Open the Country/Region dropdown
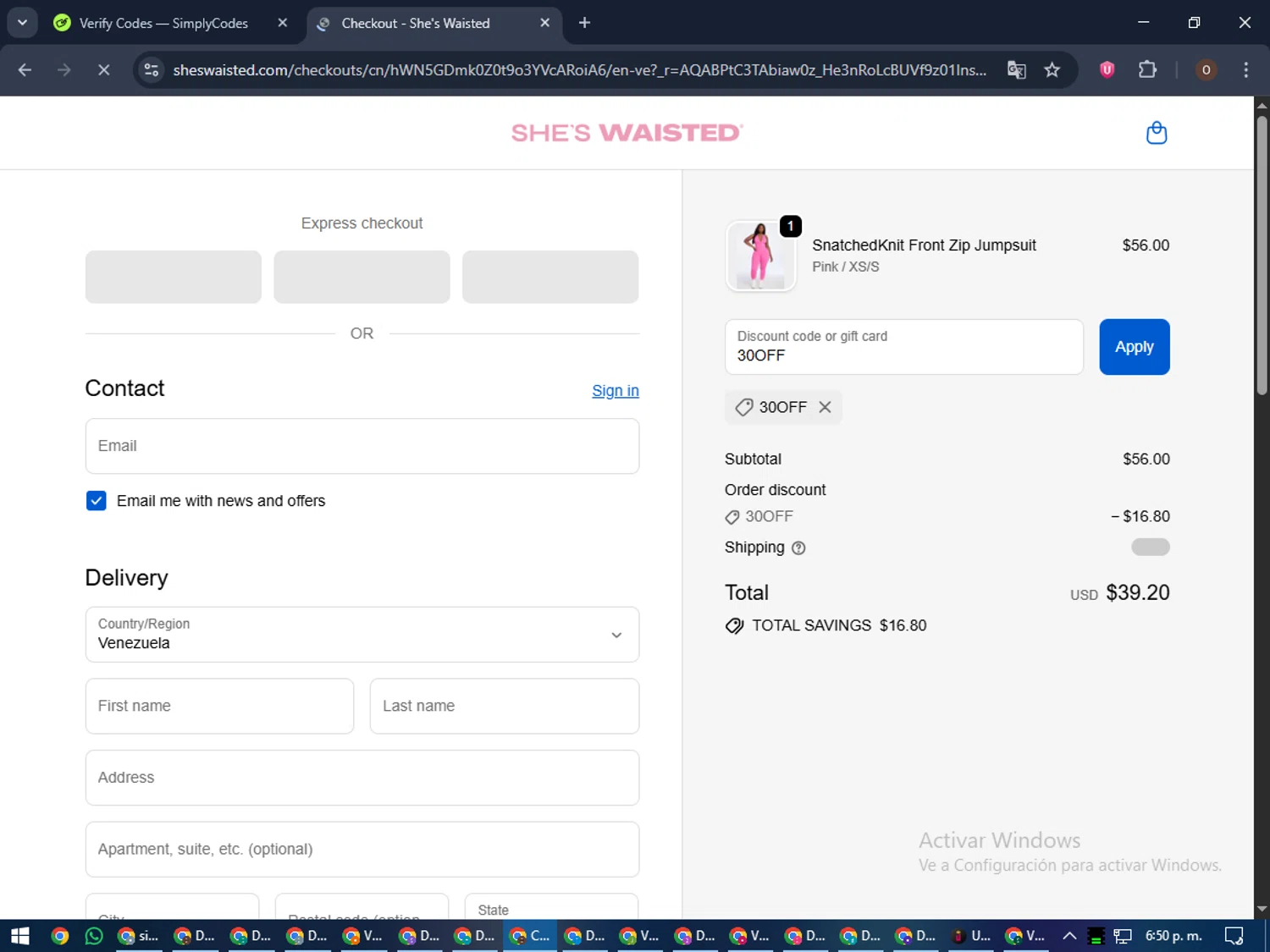 click(x=362, y=635)
